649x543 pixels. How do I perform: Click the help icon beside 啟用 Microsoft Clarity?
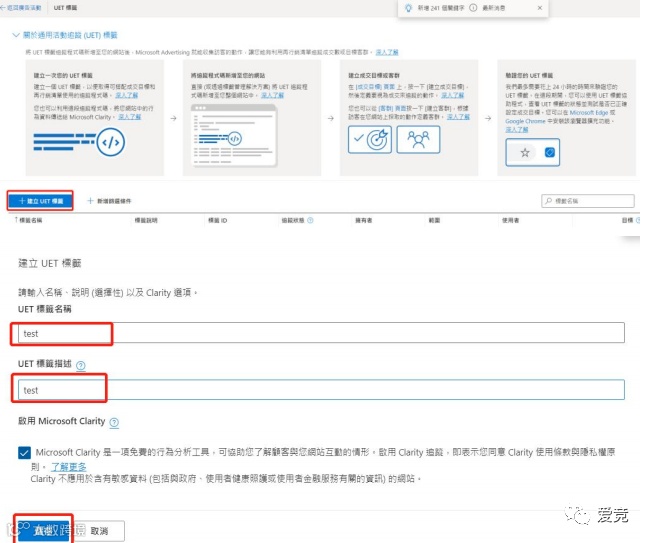[114, 423]
